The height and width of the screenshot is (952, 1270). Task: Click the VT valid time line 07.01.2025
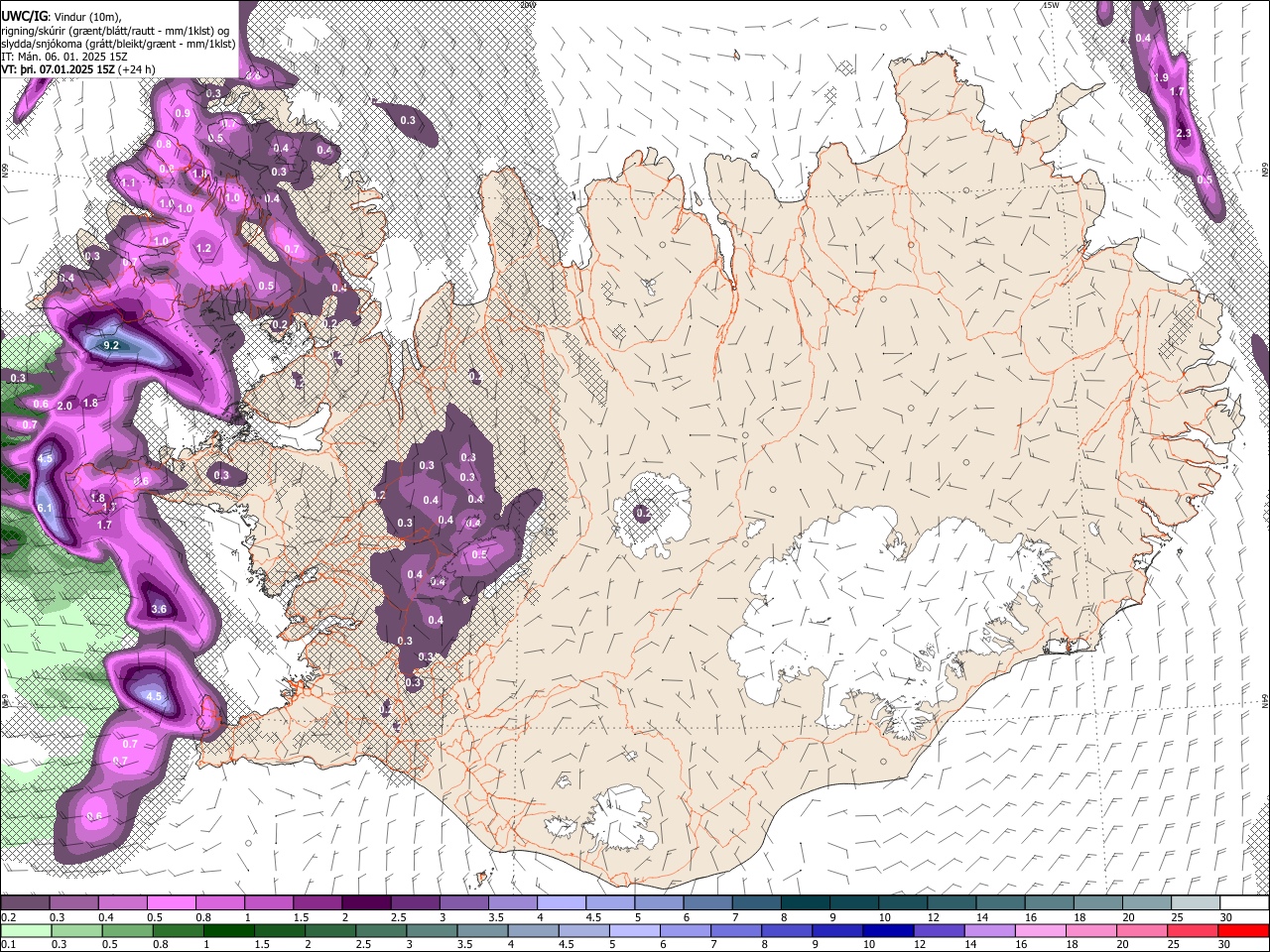(78, 69)
